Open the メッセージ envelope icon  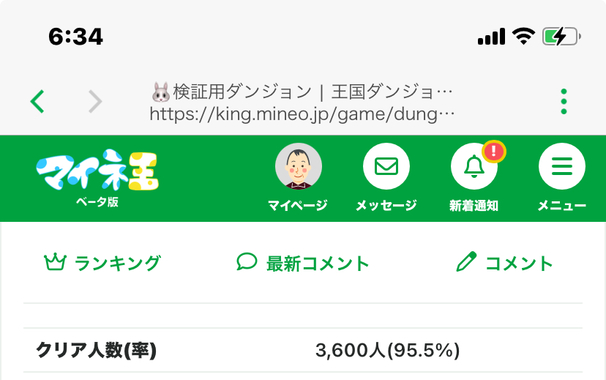386,166
